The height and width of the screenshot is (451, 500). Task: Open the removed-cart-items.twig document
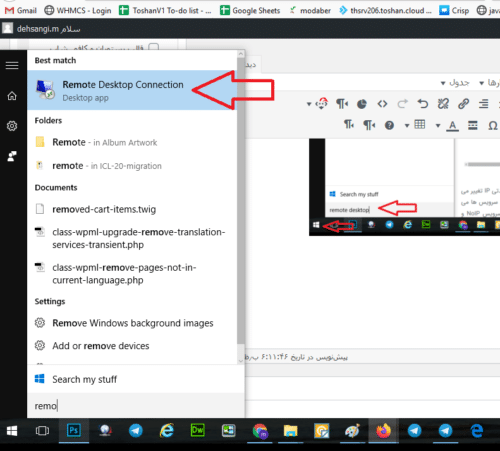[132, 209]
